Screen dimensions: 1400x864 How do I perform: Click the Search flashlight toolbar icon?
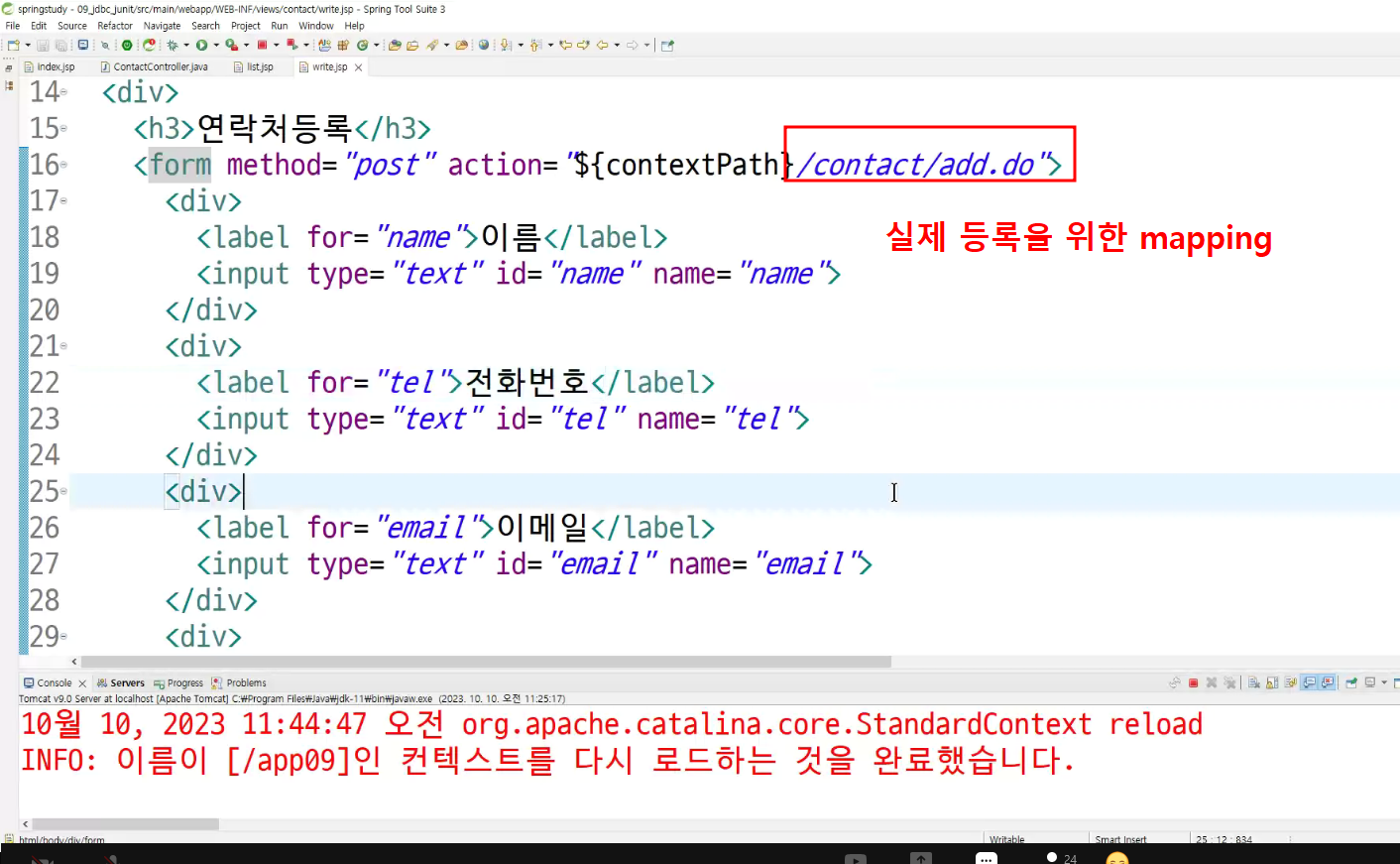tap(431, 45)
